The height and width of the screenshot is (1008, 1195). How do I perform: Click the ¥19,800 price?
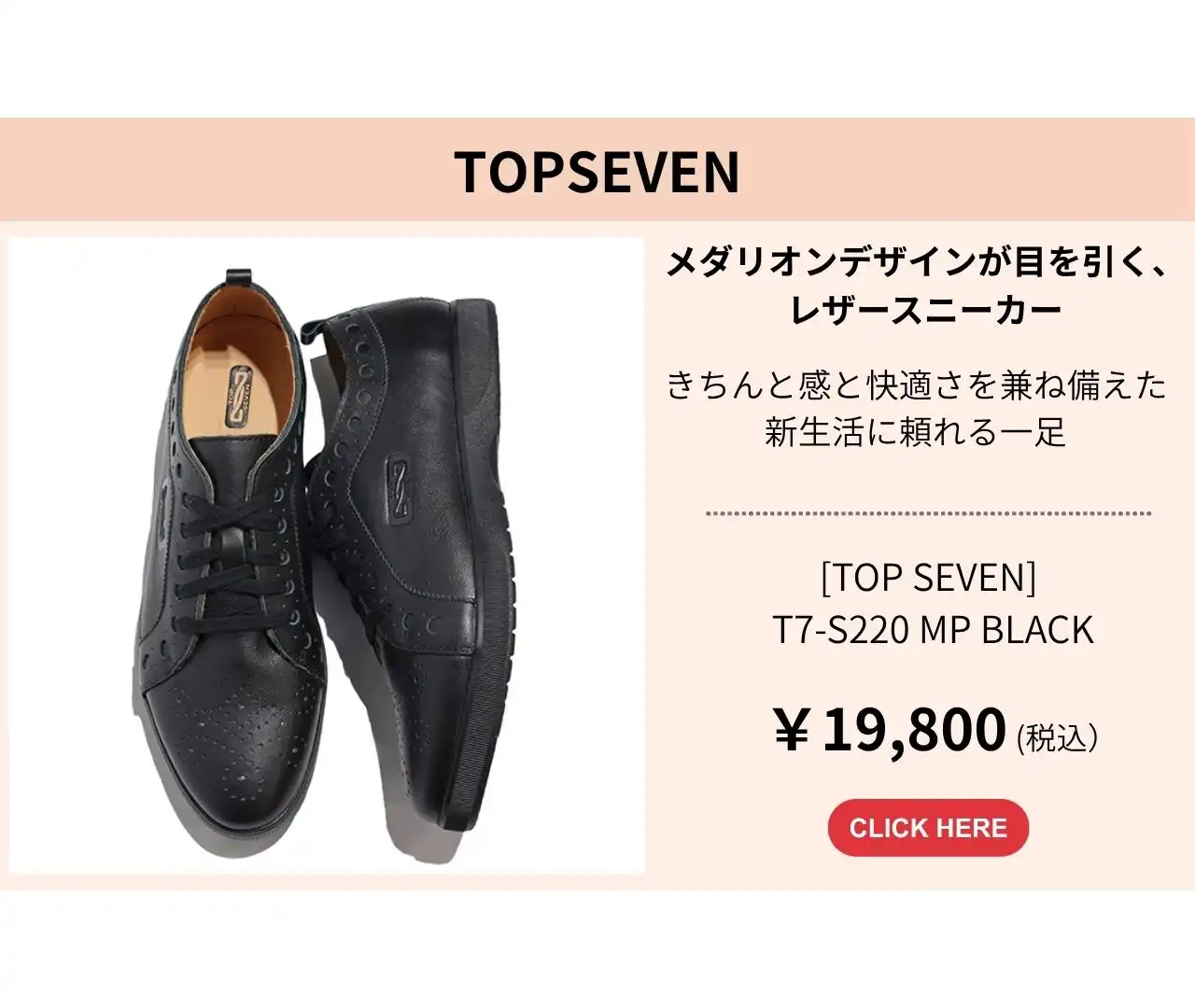(891, 729)
